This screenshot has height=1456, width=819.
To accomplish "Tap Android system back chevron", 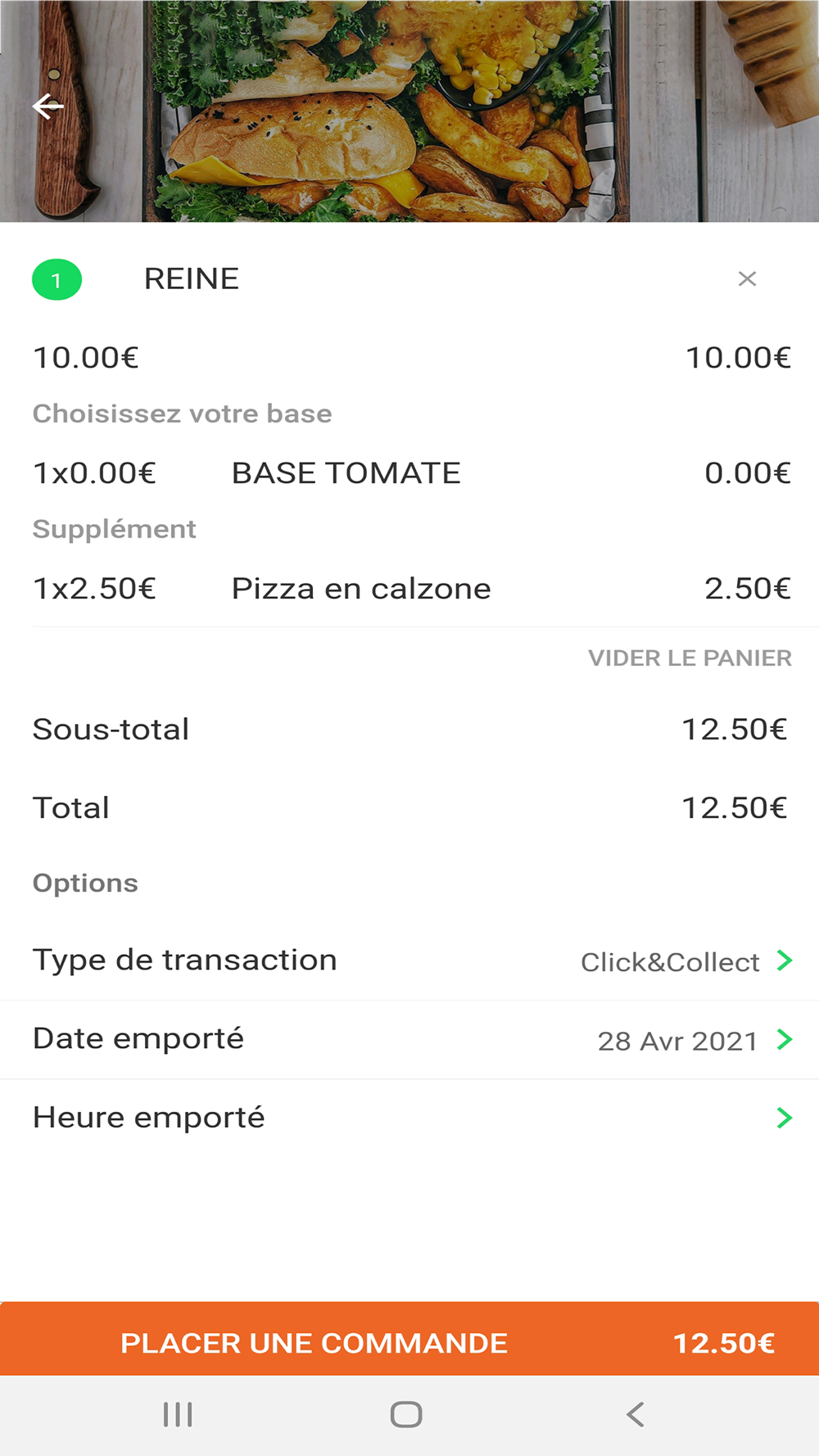I will [636, 1414].
